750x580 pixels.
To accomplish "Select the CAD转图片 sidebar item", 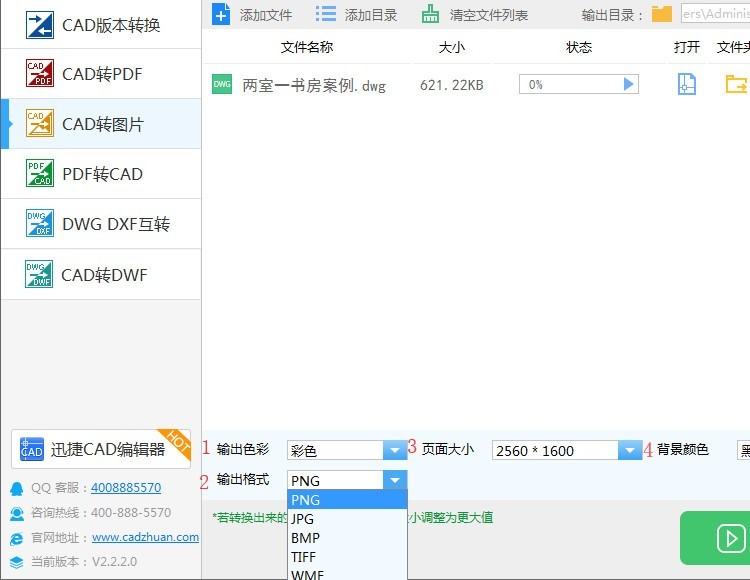I will point(101,124).
